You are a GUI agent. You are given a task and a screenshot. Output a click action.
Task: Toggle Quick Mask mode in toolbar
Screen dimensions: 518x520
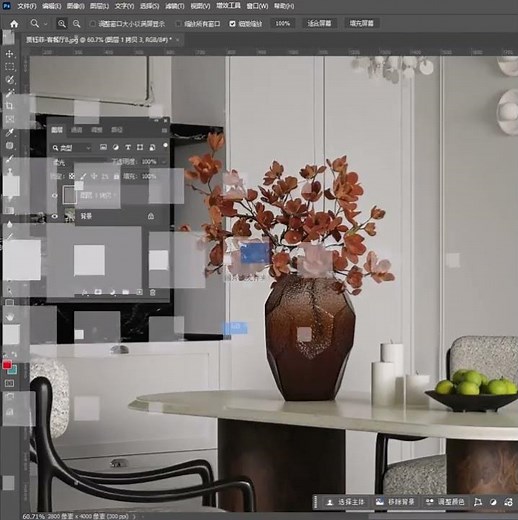(10, 383)
